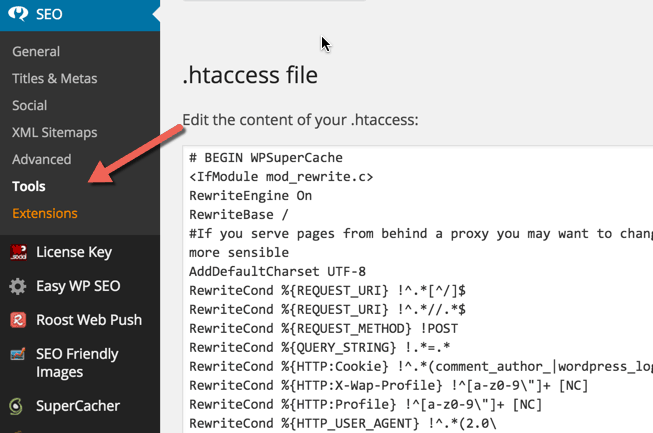
Task: Click the Roost Web Push icon
Action: [18, 320]
